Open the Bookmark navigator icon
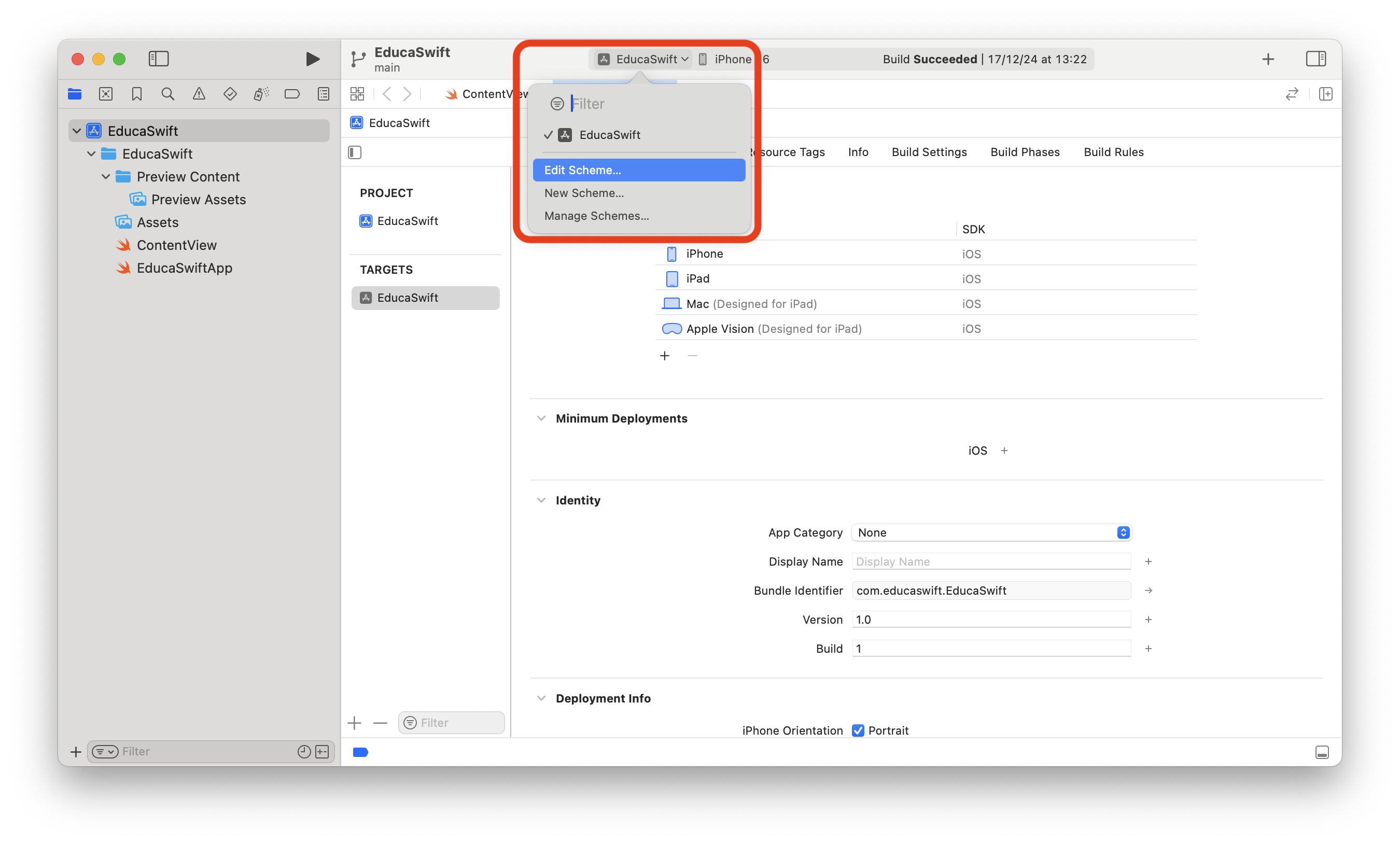The width and height of the screenshot is (1400, 843). (x=136, y=94)
